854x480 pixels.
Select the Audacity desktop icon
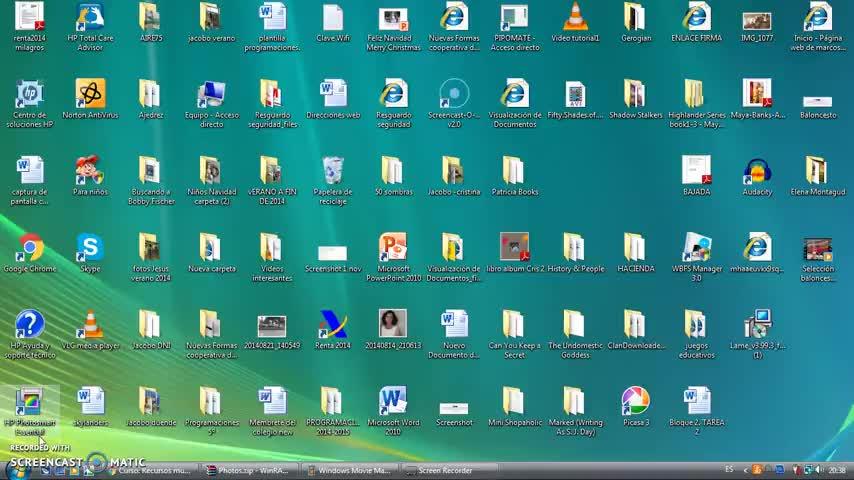click(x=757, y=171)
